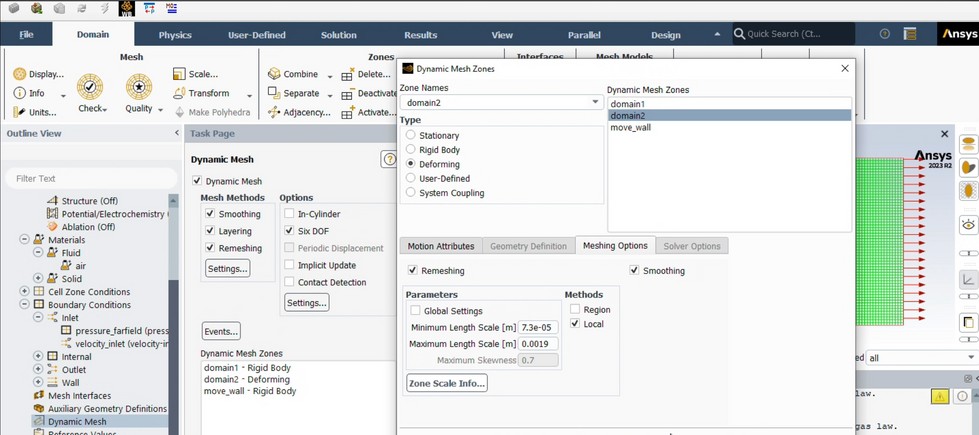Click the black Workbench icon in top toolbar
The width and height of the screenshot is (979, 435).
[x=127, y=8]
